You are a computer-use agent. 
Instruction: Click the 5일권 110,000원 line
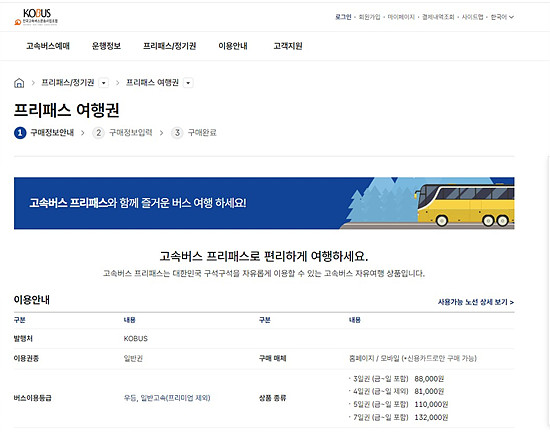(x=398, y=404)
